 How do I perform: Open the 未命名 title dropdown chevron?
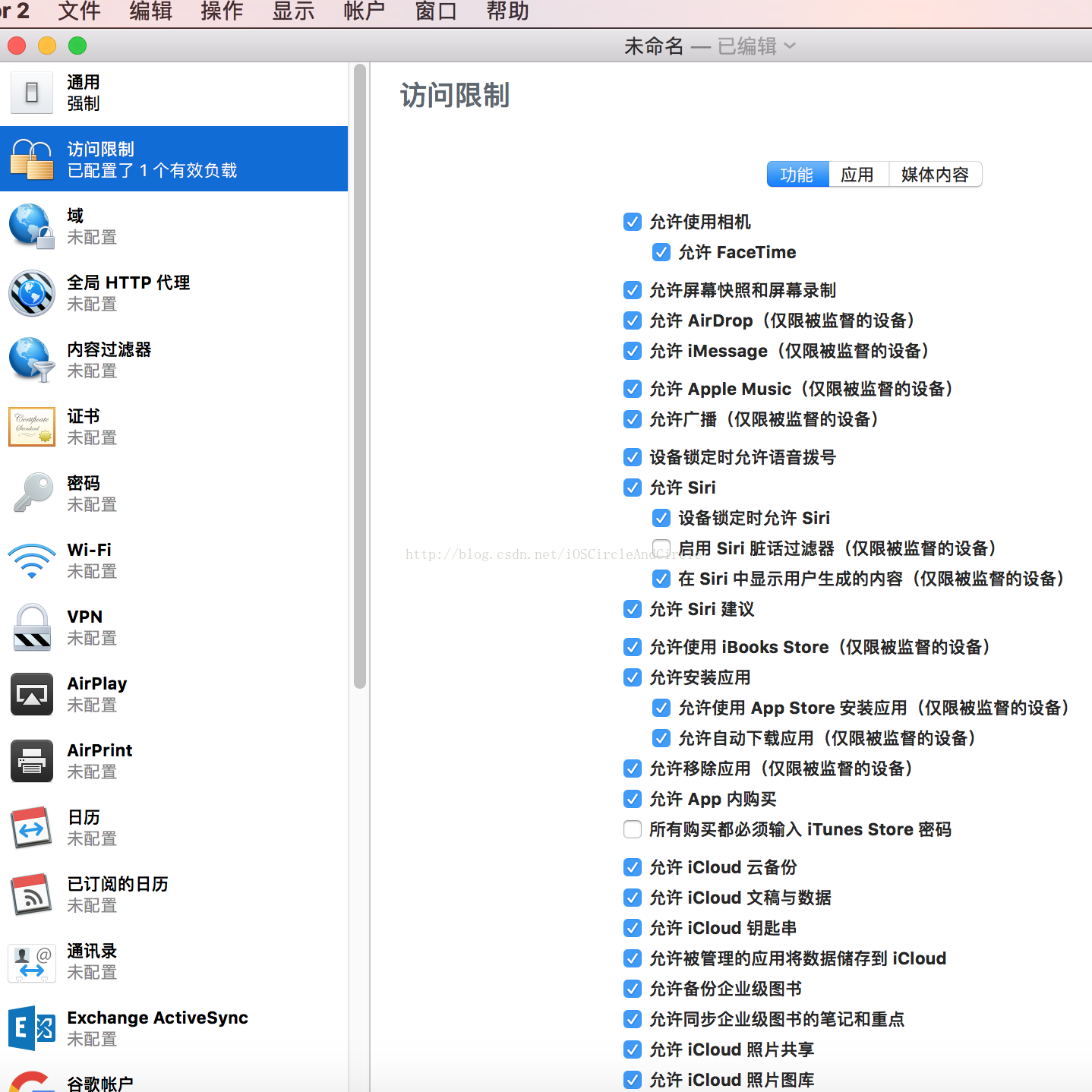tap(790, 46)
